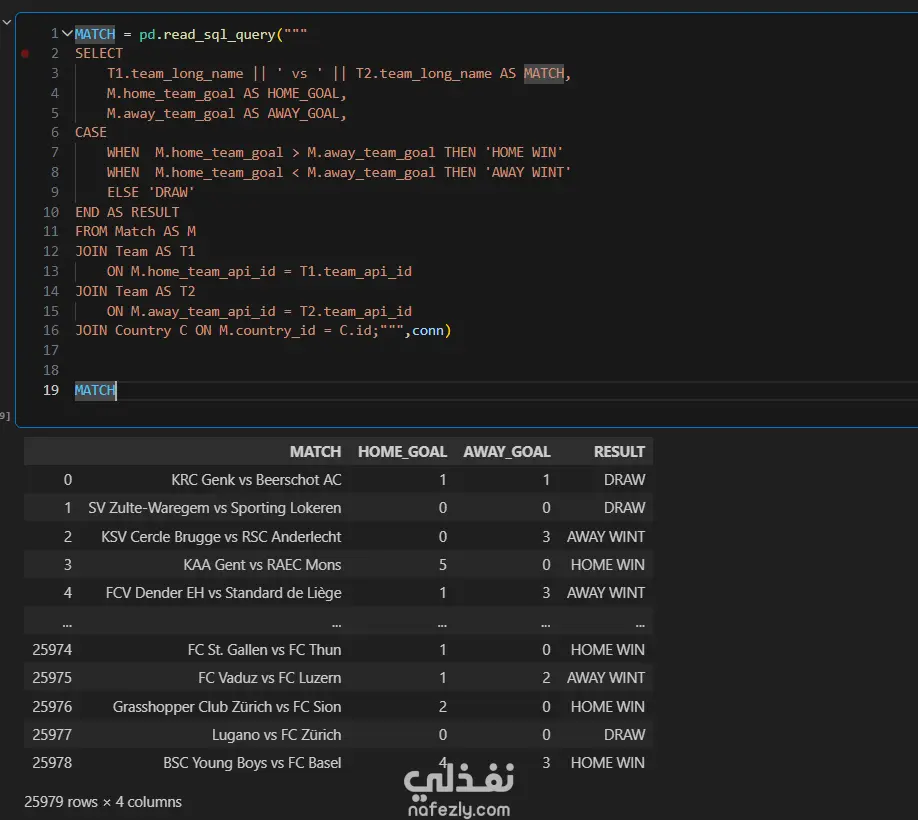Click 'JOIN Team AS T2' on line 14
This screenshot has height=820, width=918.
pyautogui.click(x=135, y=291)
